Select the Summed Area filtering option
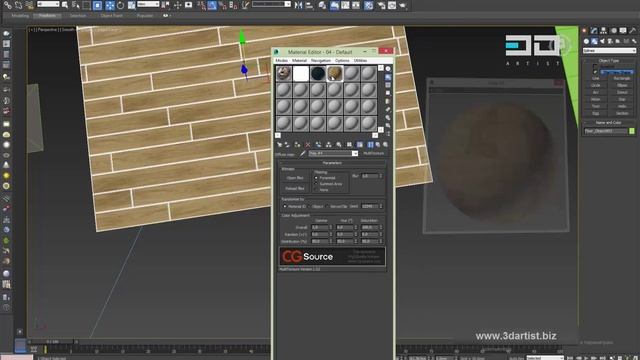The width and height of the screenshot is (640, 360). 316,184
